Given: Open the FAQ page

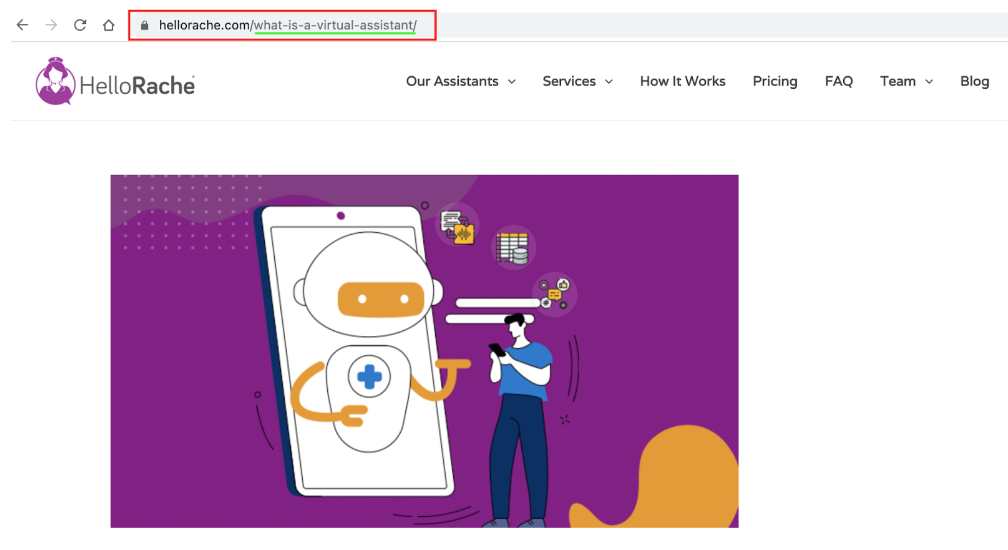Looking at the screenshot, I should pyautogui.click(x=839, y=82).
